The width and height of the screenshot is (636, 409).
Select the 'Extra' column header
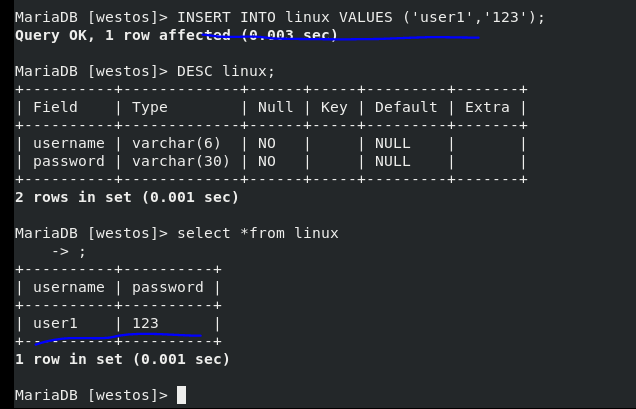coord(487,107)
